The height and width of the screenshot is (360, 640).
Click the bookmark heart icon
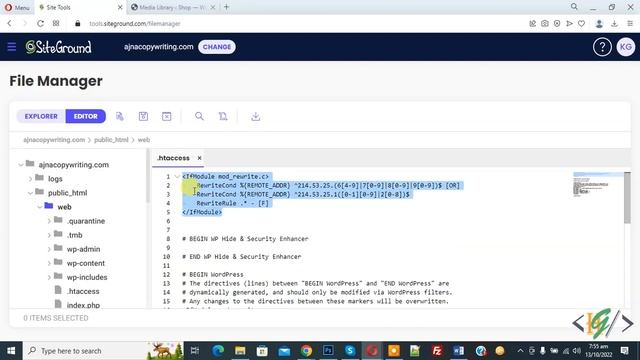click(581, 24)
